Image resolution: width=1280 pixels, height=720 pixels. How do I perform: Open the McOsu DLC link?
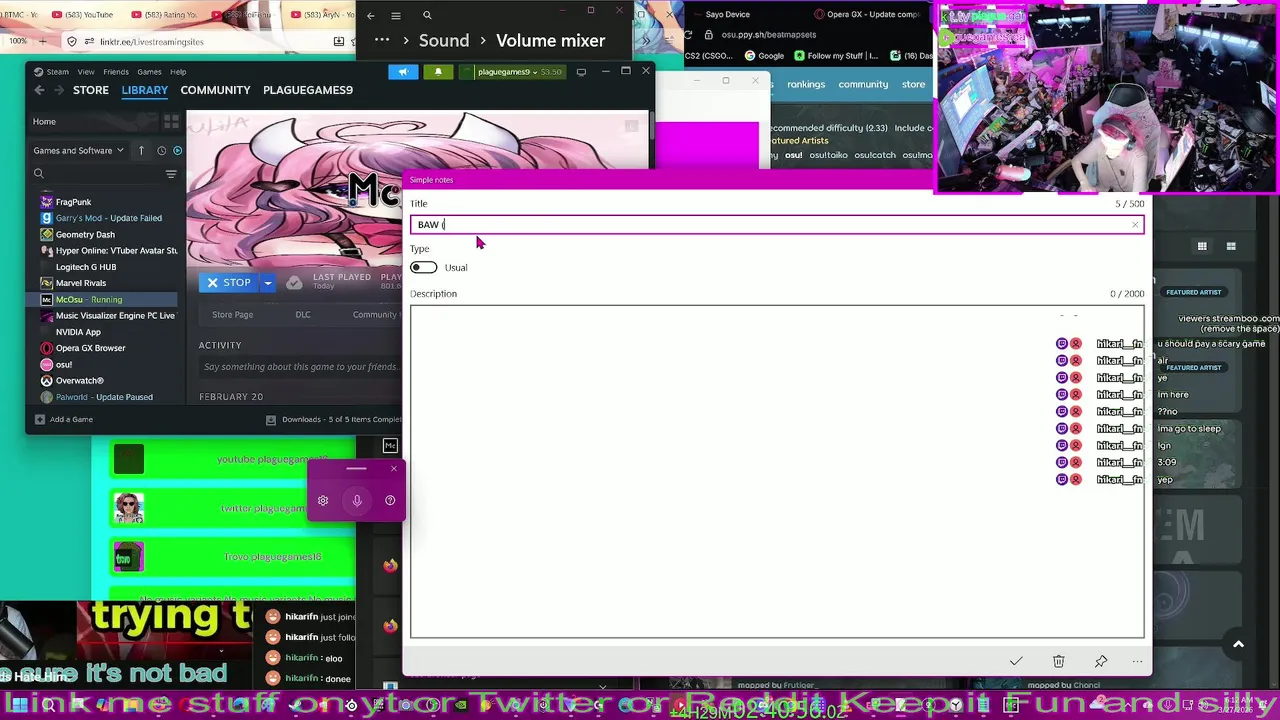tap(303, 315)
